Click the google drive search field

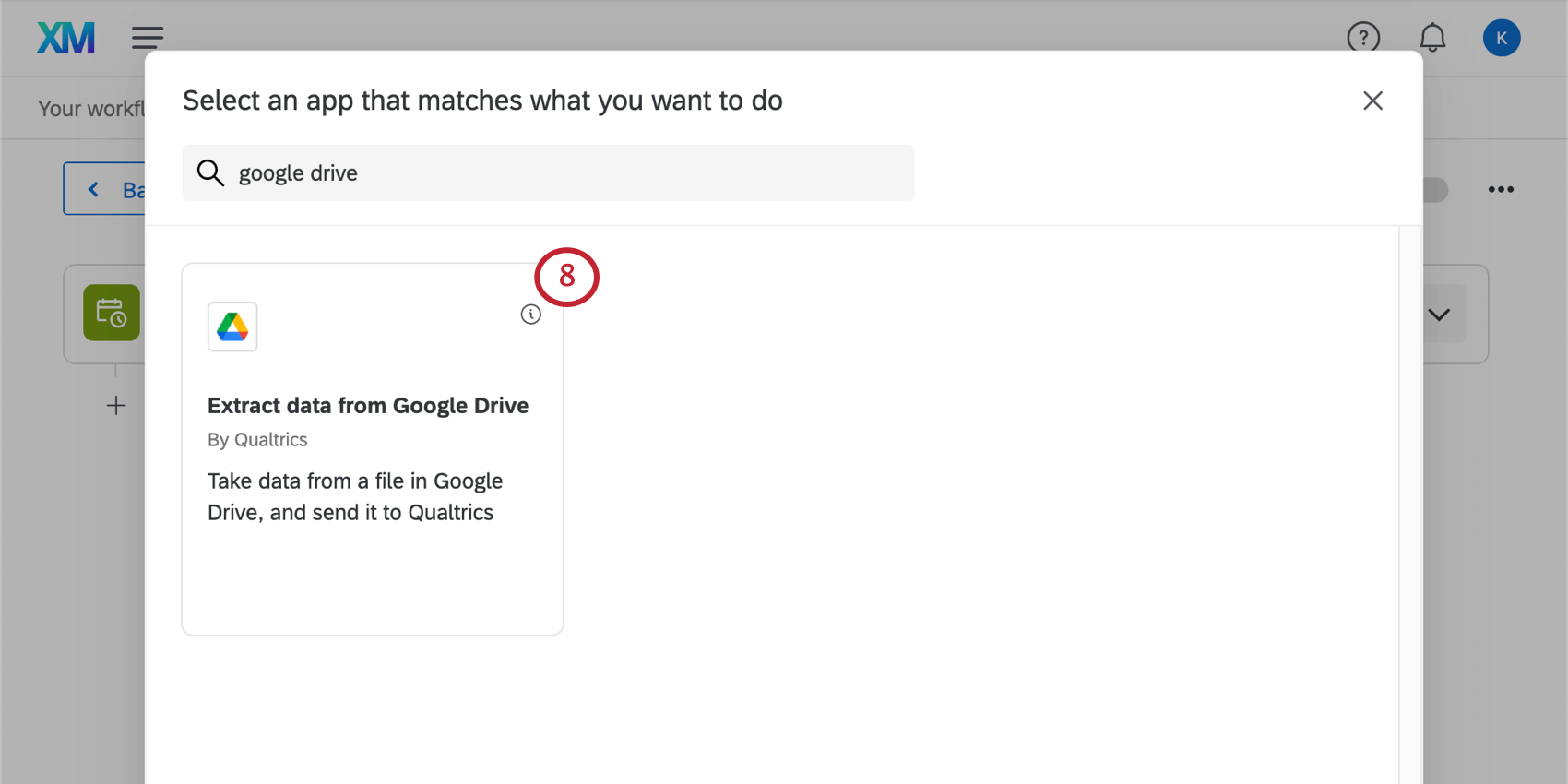coord(548,172)
